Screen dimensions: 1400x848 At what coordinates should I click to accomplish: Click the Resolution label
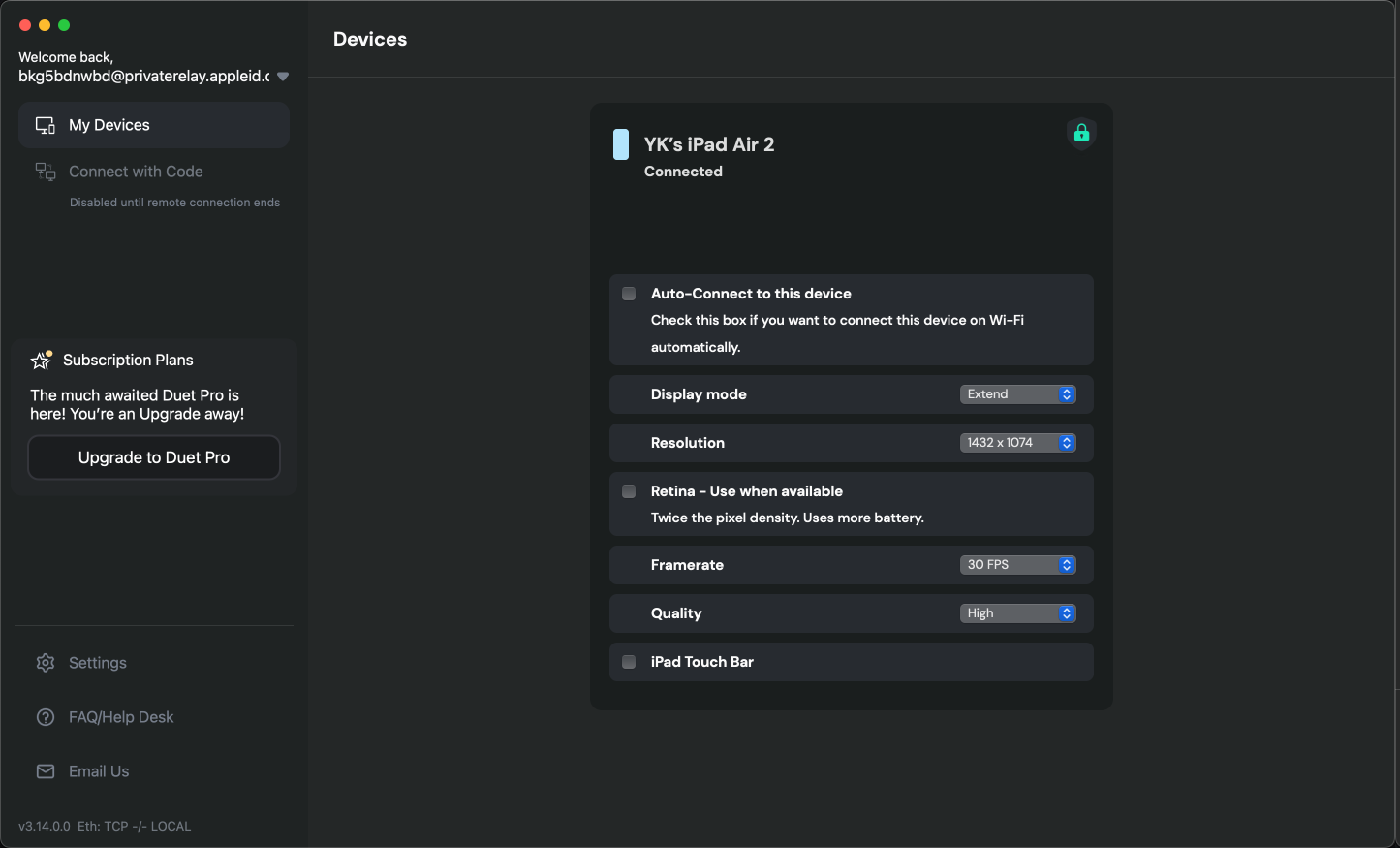click(x=688, y=443)
